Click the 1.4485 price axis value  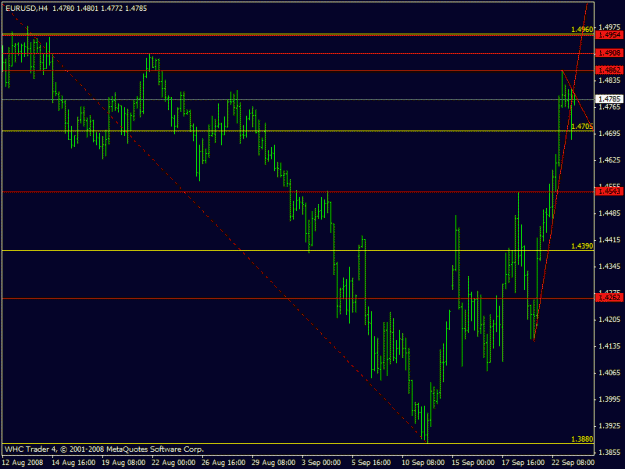610,213
